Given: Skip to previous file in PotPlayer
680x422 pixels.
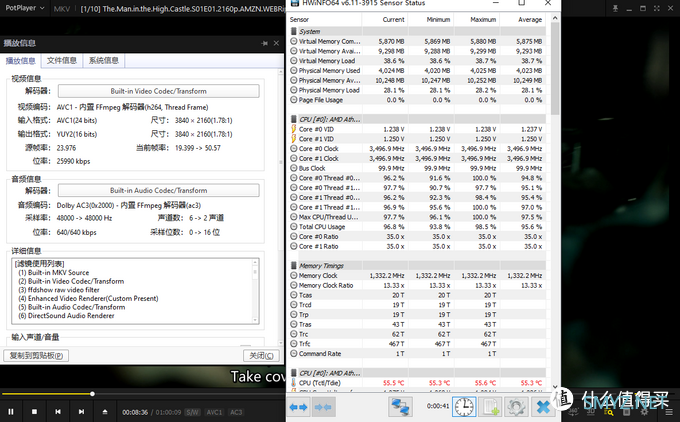Looking at the screenshot, I should [58, 412].
